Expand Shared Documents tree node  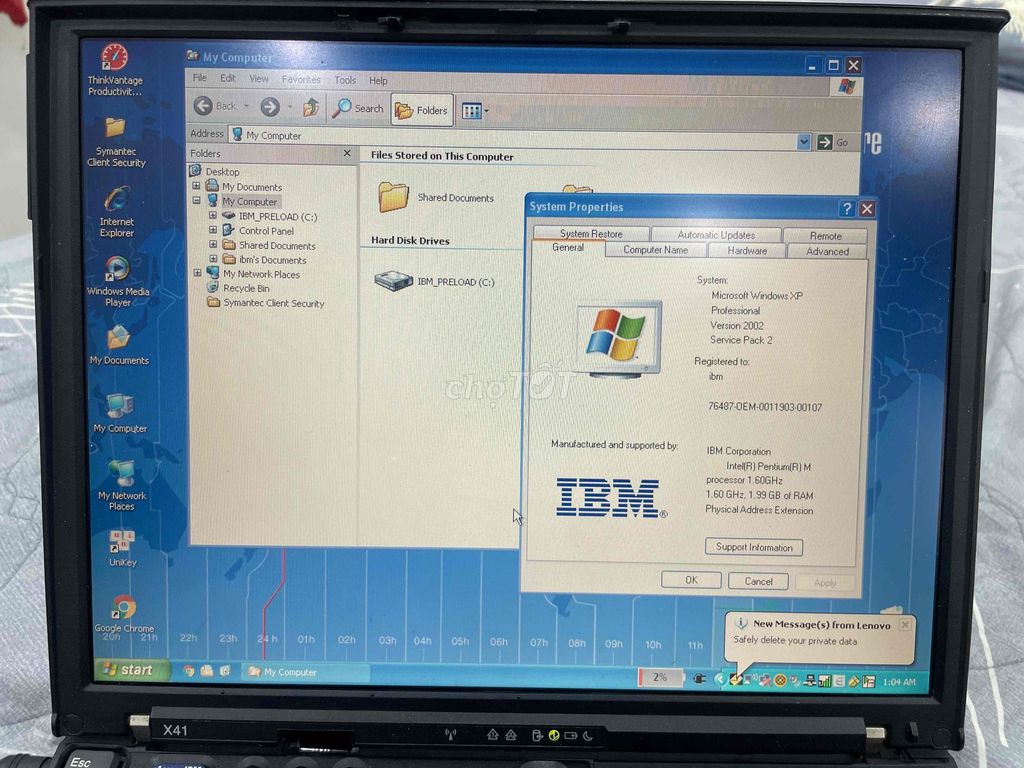[212, 244]
